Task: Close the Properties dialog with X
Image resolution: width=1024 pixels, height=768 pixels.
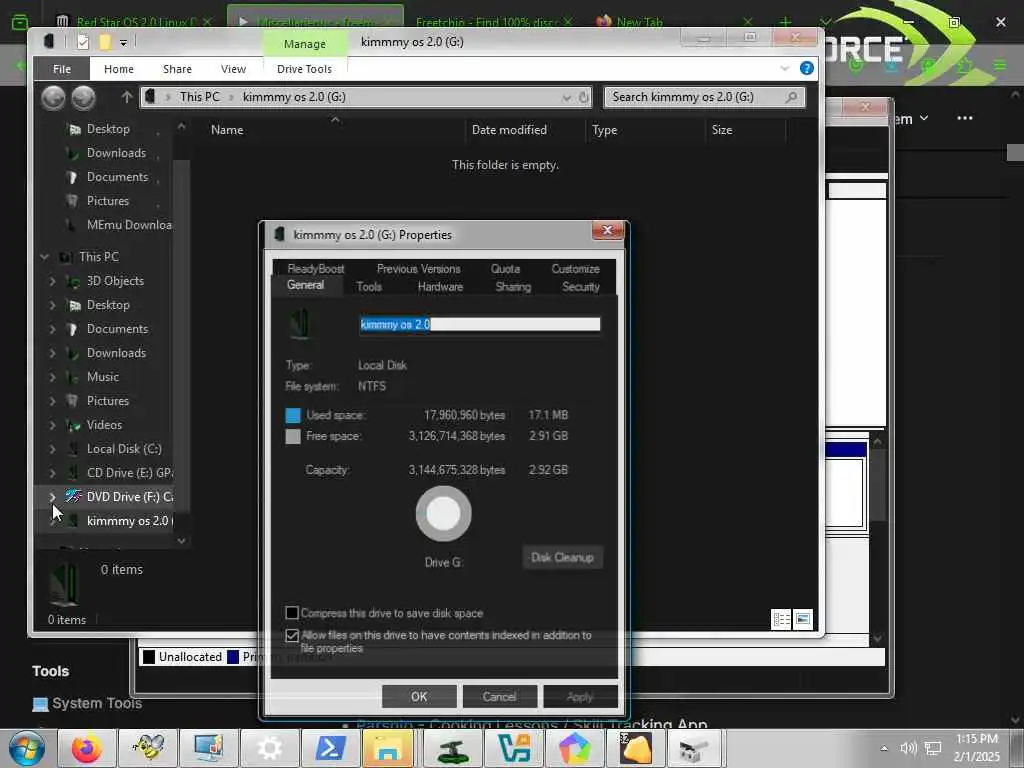Action: tap(607, 230)
